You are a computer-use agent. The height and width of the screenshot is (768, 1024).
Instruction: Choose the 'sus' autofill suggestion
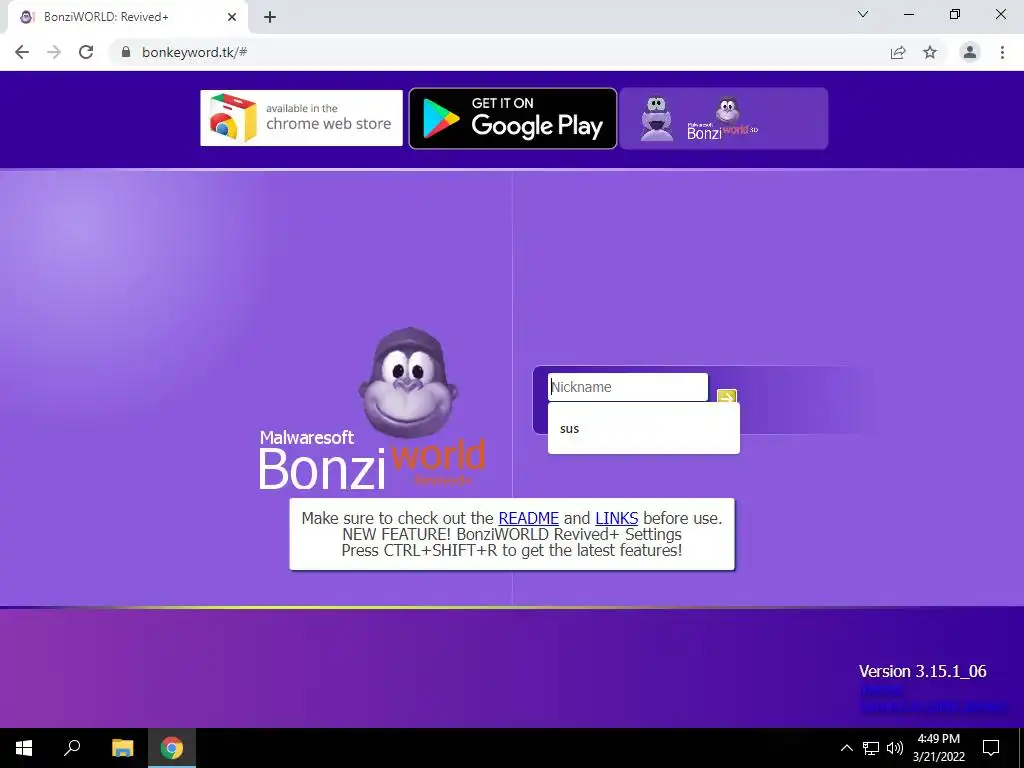[x=644, y=428]
